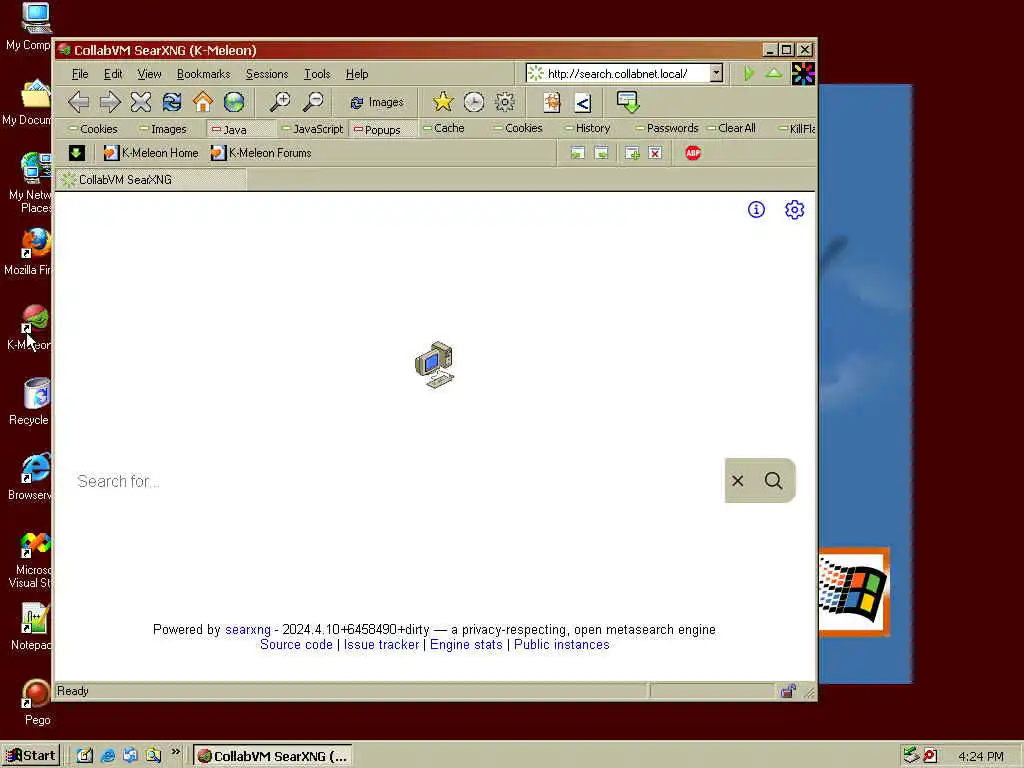Viewport: 1024px width, 768px height.
Task: Toggle Cookies in leftmost privacy bar
Action: [x=93, y=129]
